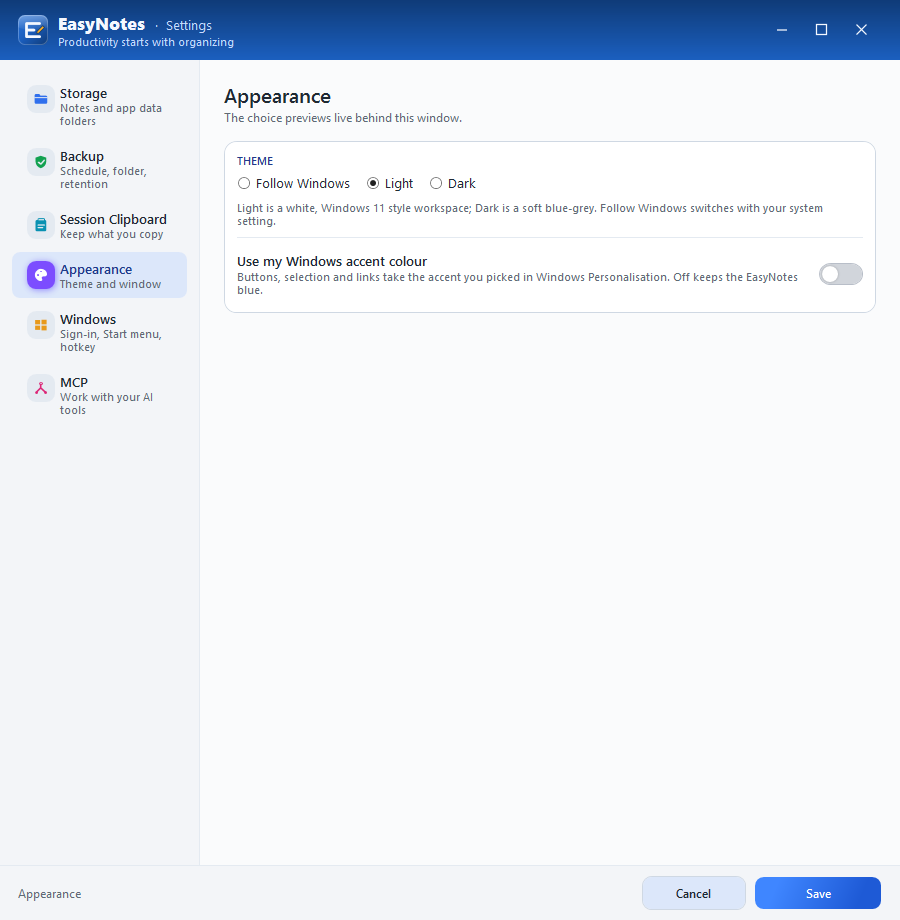Click the Session Clipboard icon
900x920 pixels.
click(x=40, y=225)
